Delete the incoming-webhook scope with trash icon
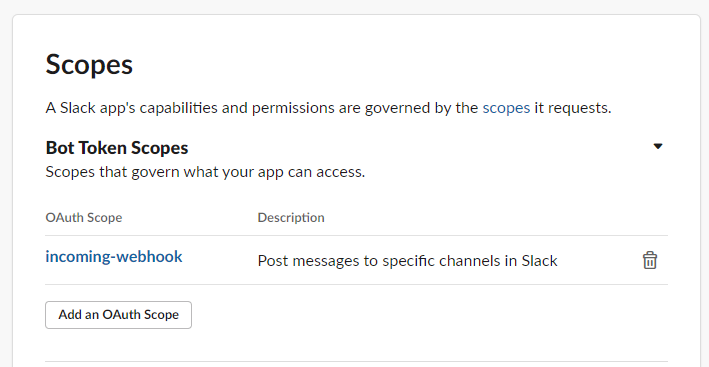Image resolution: width=709 pixels, height=367 pixels. pos(650,260)
